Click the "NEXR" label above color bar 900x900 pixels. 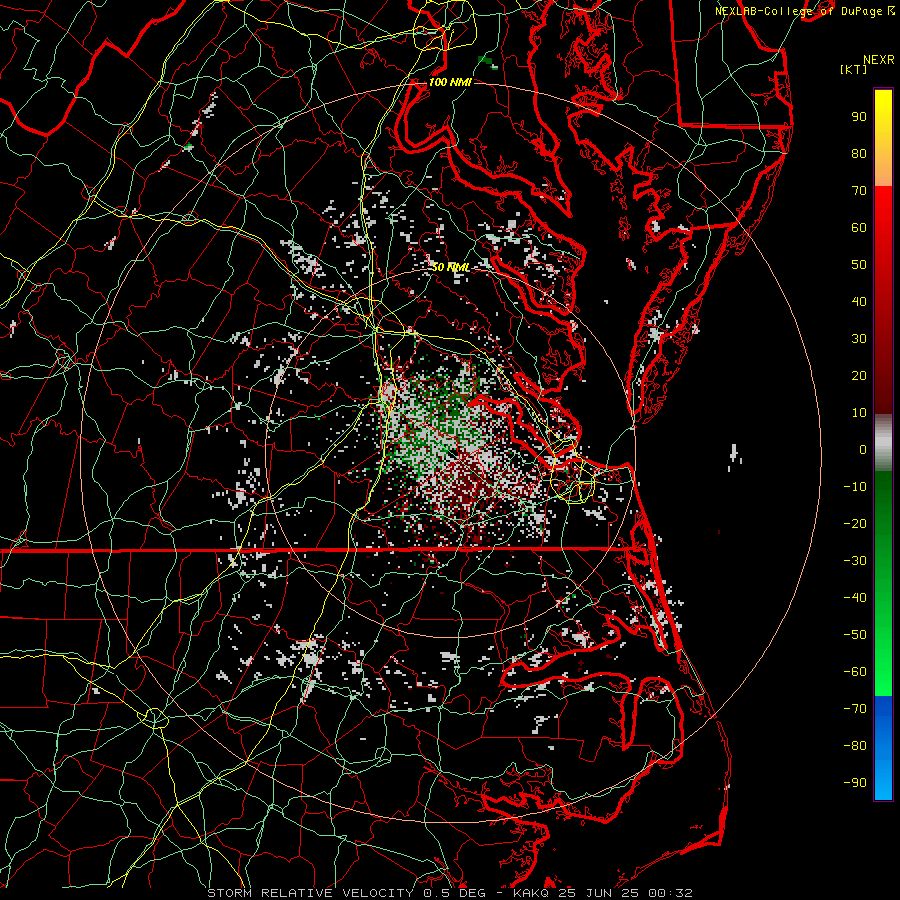[879, 60]
